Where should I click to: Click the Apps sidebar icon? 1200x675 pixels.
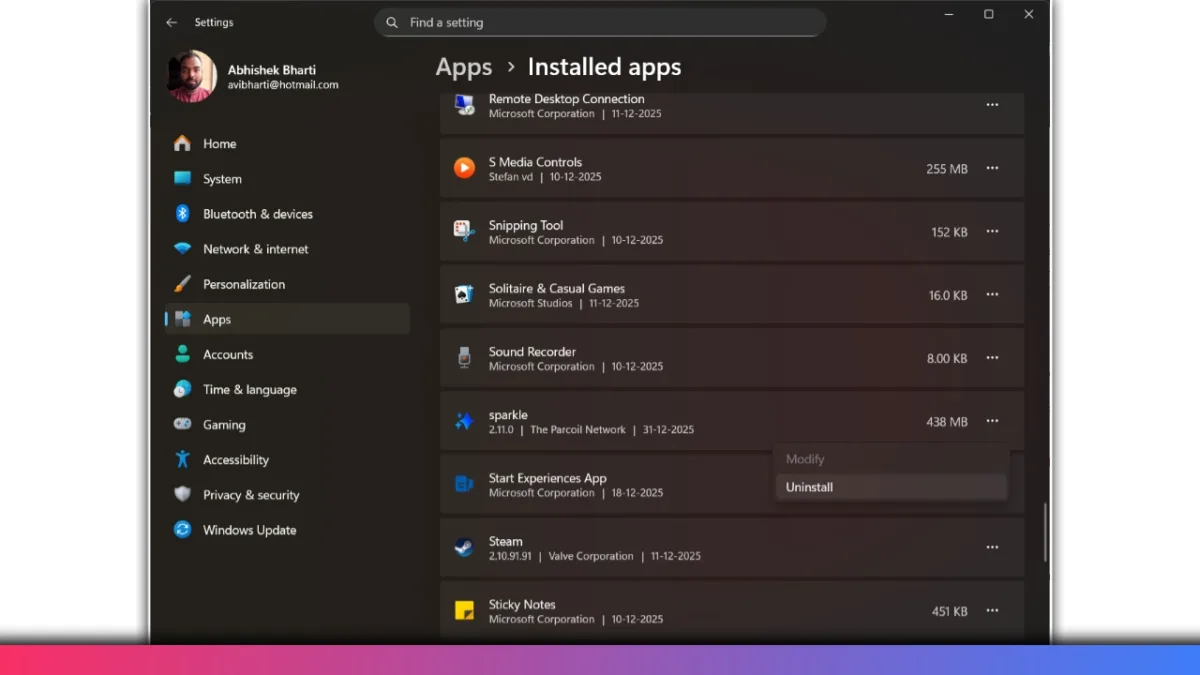click(182, 319)
